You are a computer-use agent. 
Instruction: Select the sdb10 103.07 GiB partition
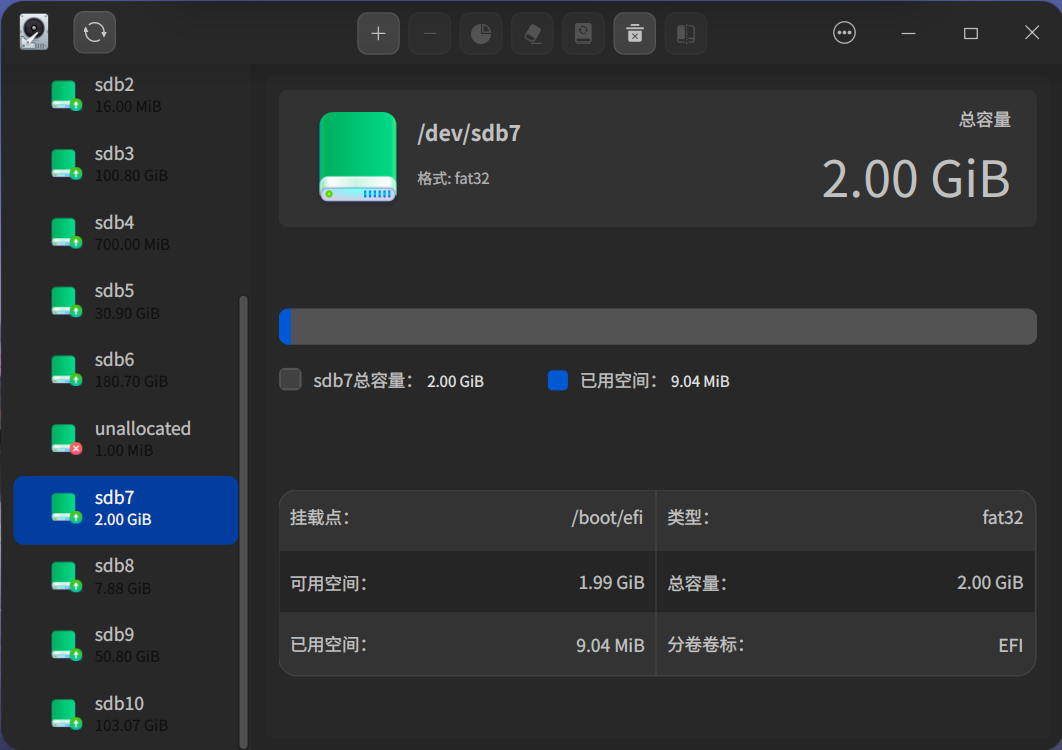coord(126,714)
